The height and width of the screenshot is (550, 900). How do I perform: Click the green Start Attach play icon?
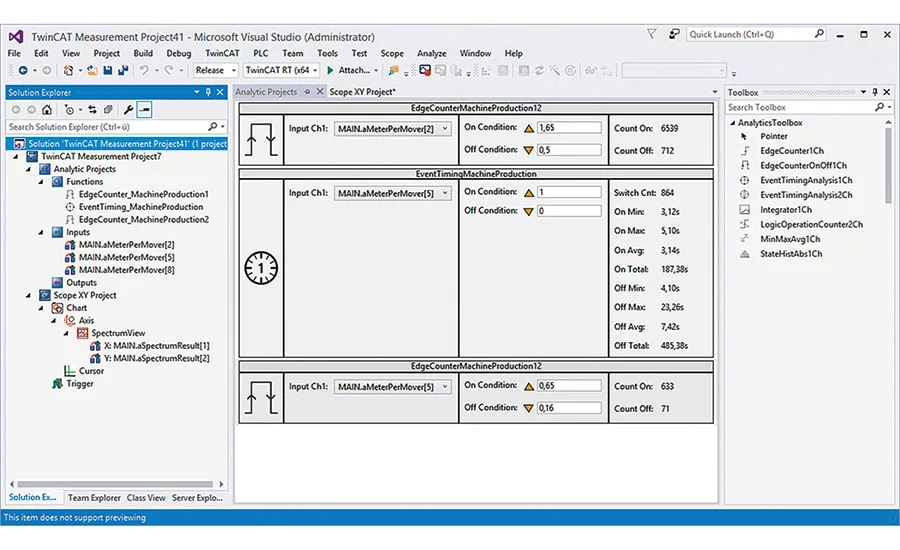tap(330, 71)
